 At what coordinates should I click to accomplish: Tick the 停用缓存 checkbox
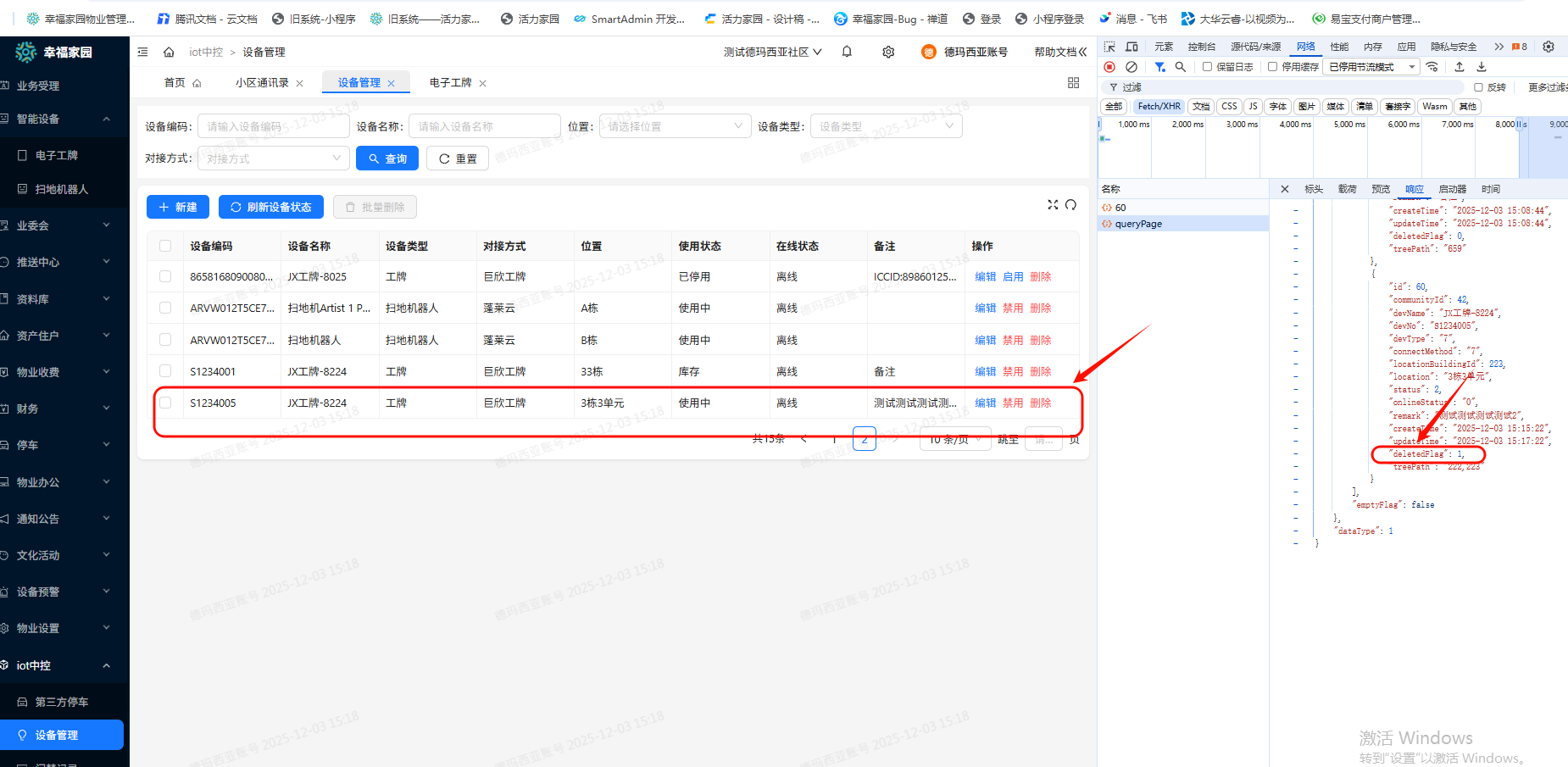click(1272, 67)
